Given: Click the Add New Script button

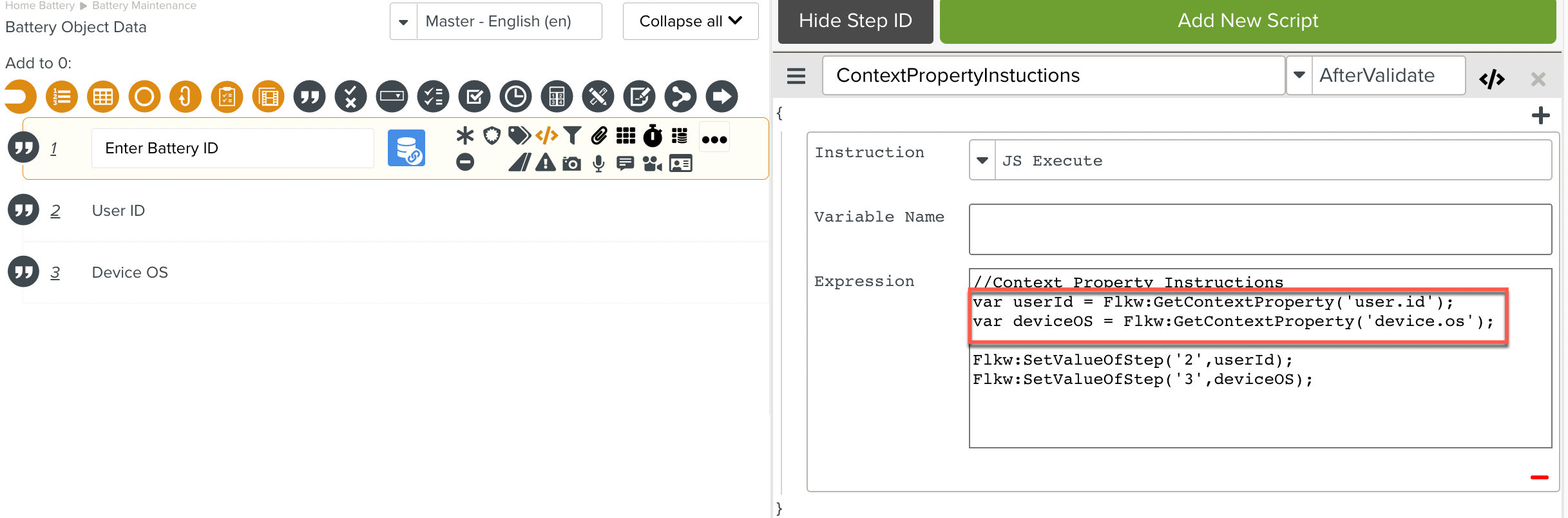Looking at the screenshot, I should click(1247, 21).
